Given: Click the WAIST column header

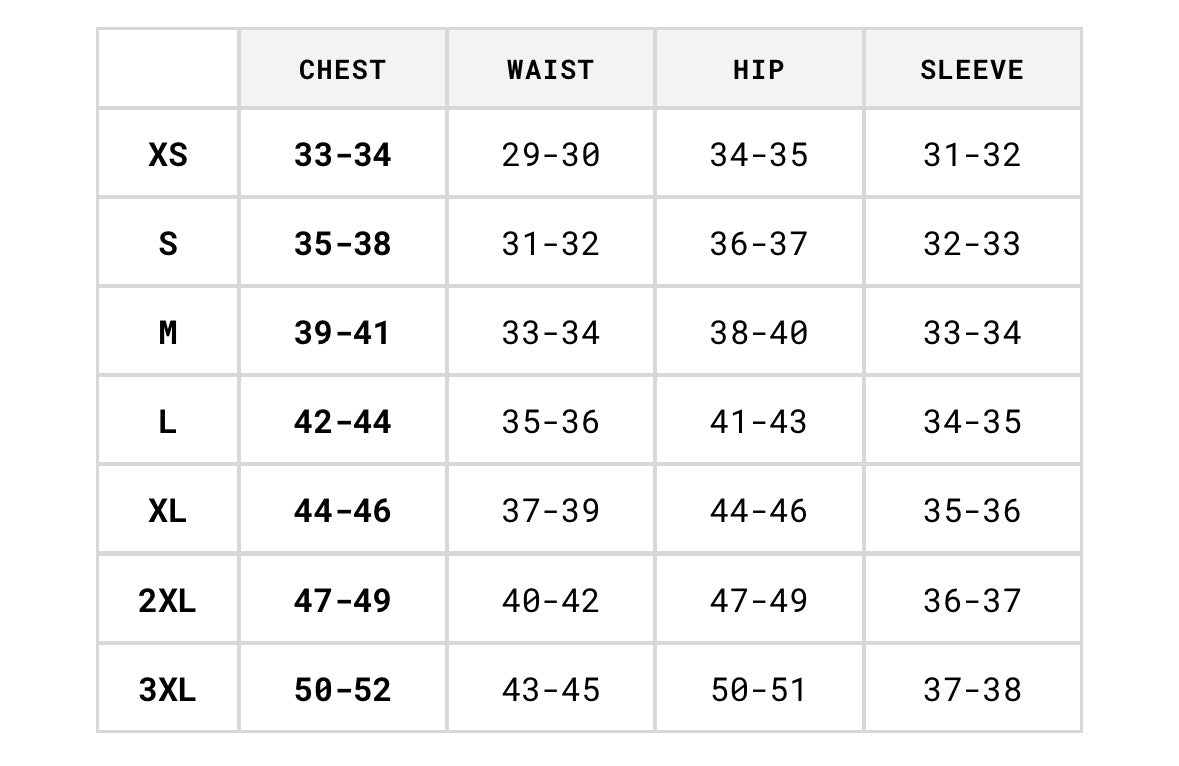Looking at the screenshot, I should click(x=550, y=70).
